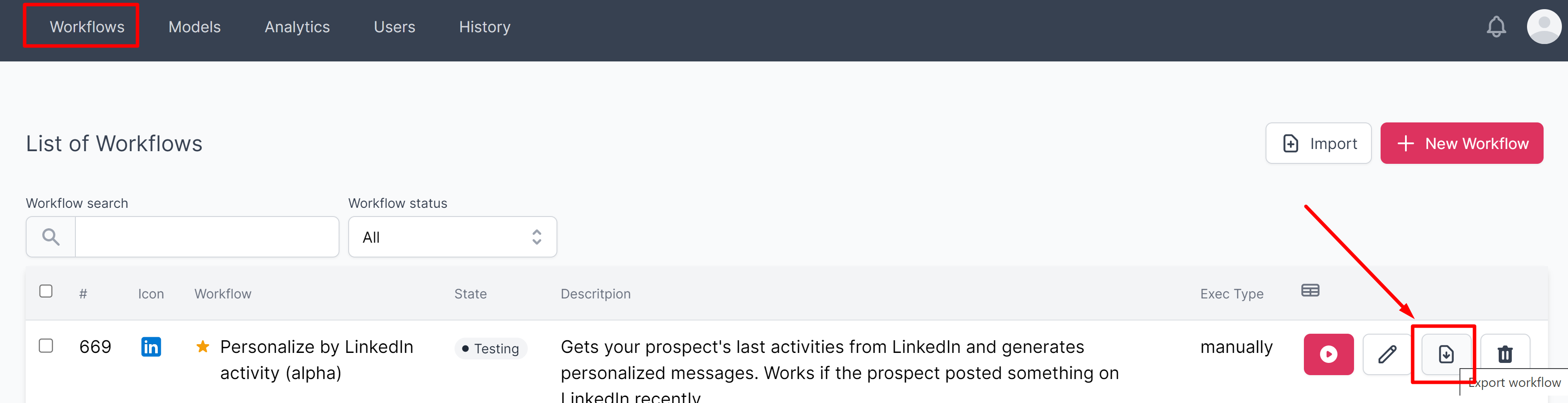Create a New Workflow
Image resolution: width=1568 pixels, height=403 pixels.
pos(1461,143)
